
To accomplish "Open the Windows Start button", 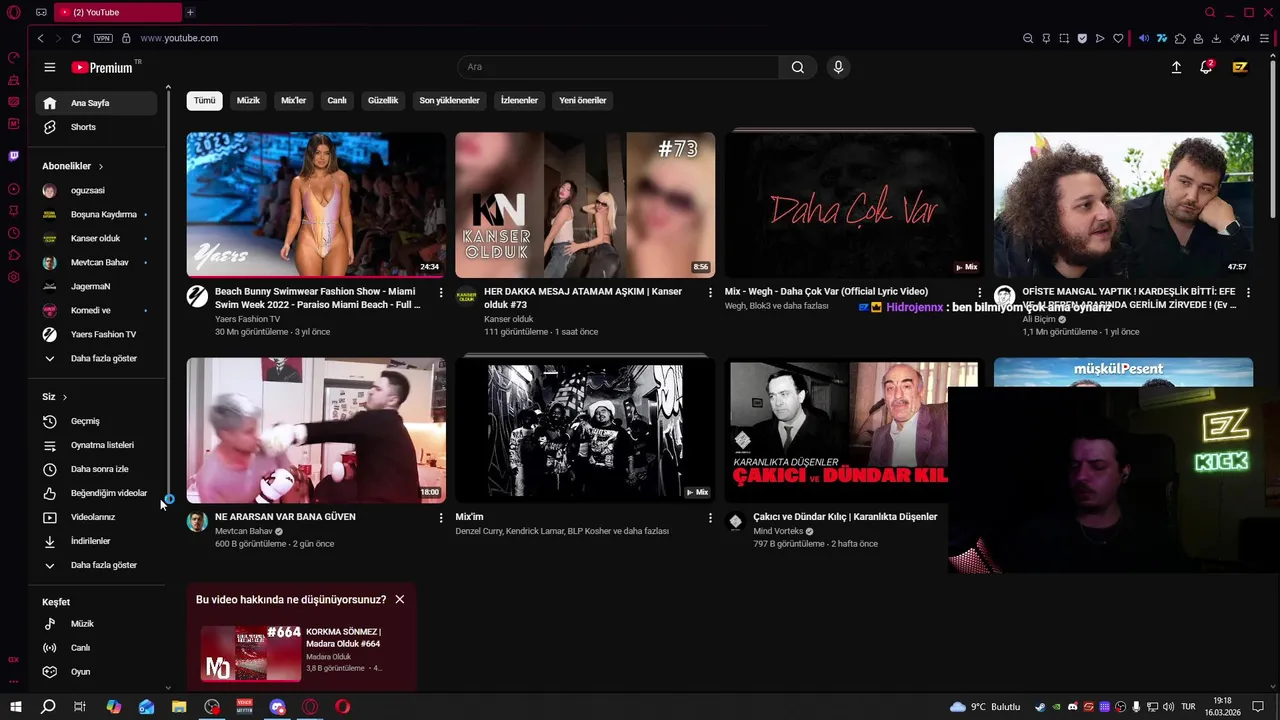I will (x=16, y=707).
